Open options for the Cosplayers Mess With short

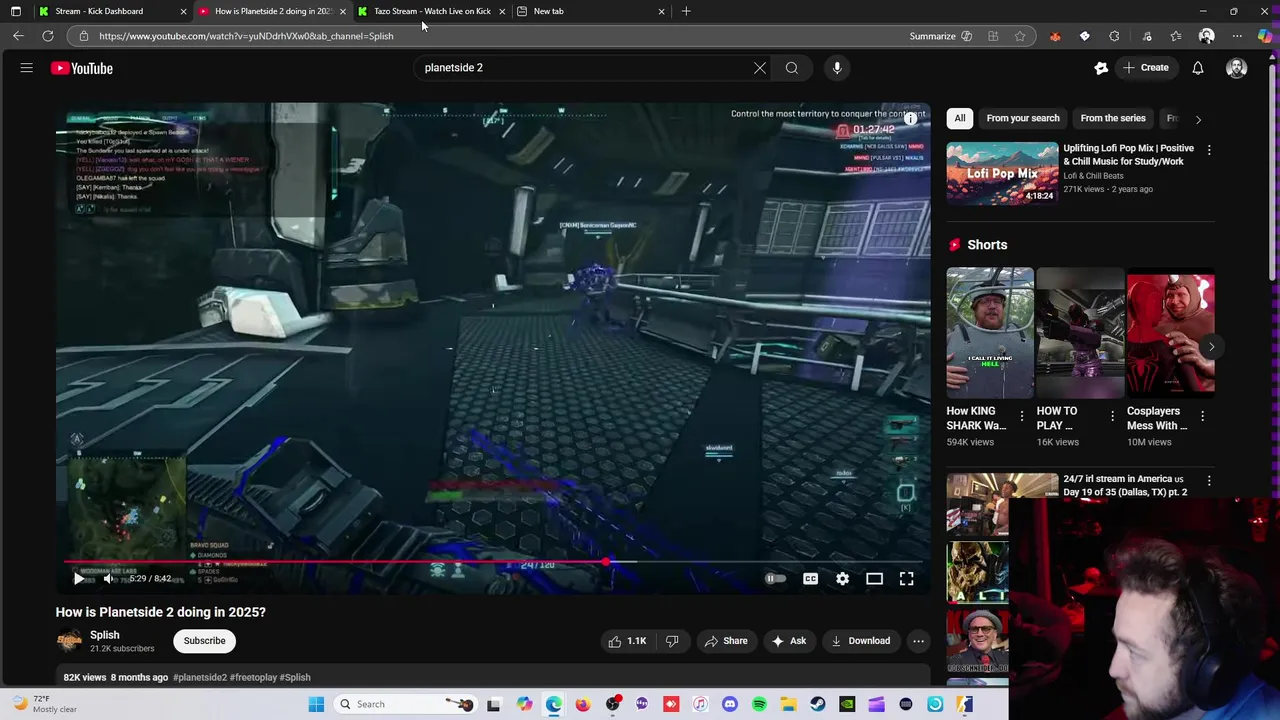click(x=1202, y=416)
